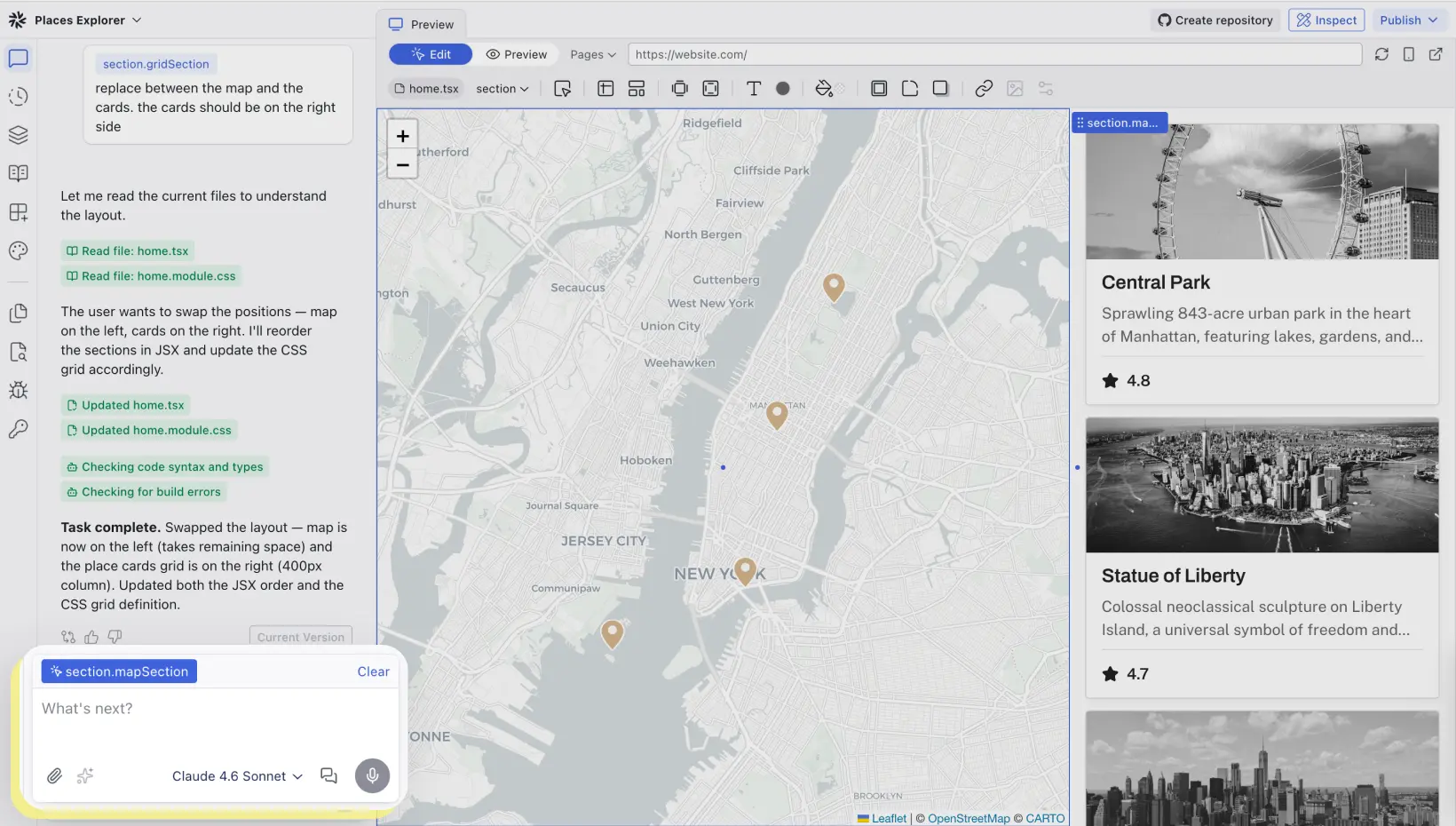Screen dimensions: 1456x826
Task: Select the Preview tab
Action: (x=422, y=25)
